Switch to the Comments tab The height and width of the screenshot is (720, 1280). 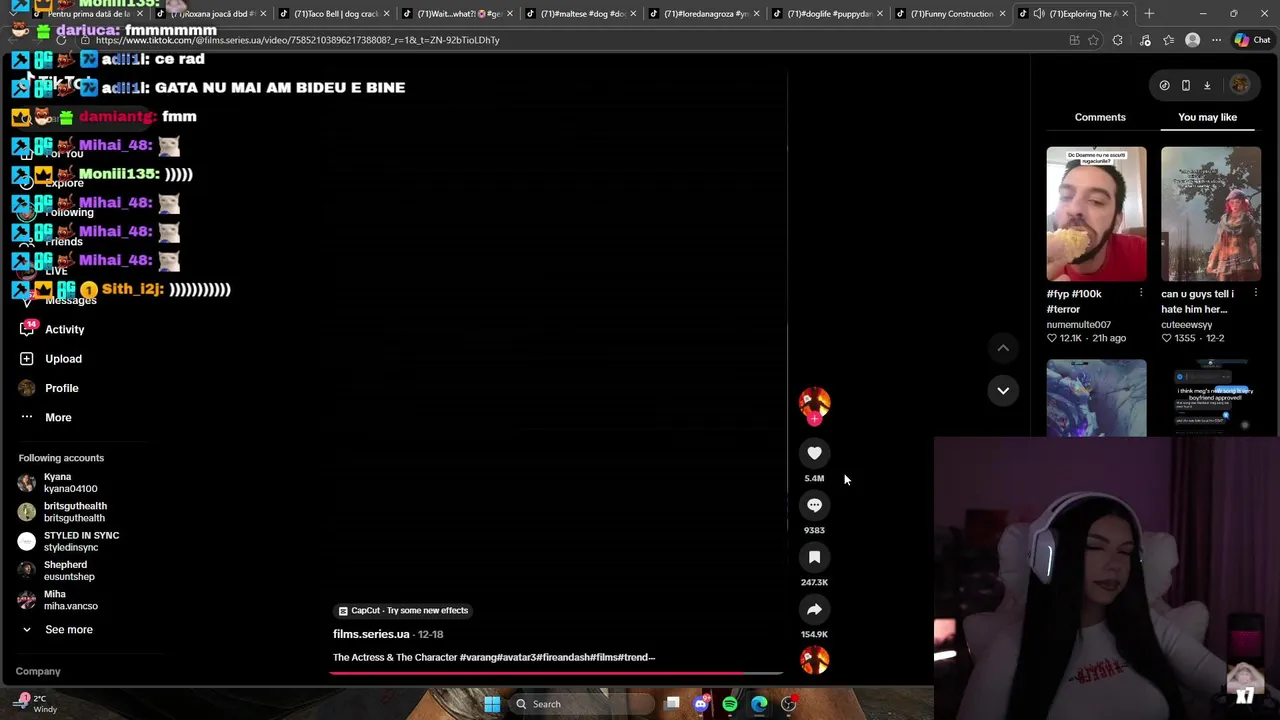(1100, 117)
